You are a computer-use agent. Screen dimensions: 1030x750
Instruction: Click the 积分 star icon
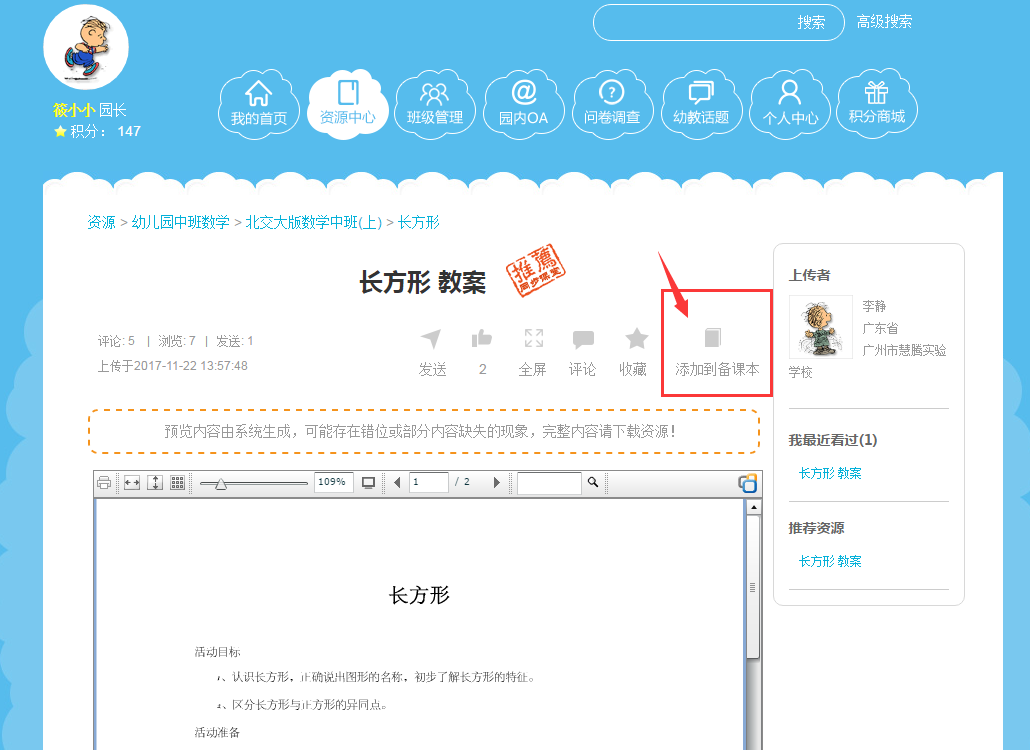pyautogui.click(x=60, y=131)
